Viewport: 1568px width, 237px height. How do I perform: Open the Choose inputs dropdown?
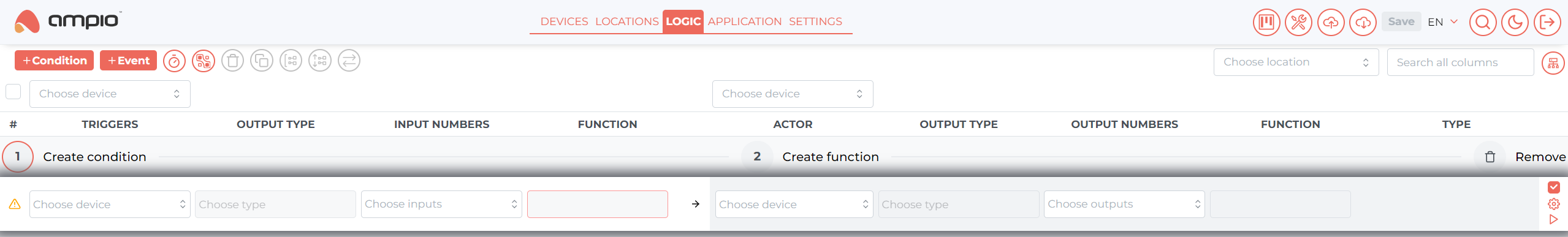[441, 204]
